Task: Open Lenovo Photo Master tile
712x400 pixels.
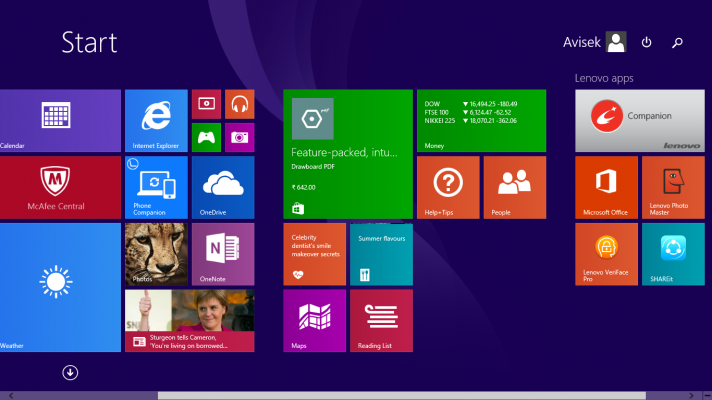Action: (673, 188)
